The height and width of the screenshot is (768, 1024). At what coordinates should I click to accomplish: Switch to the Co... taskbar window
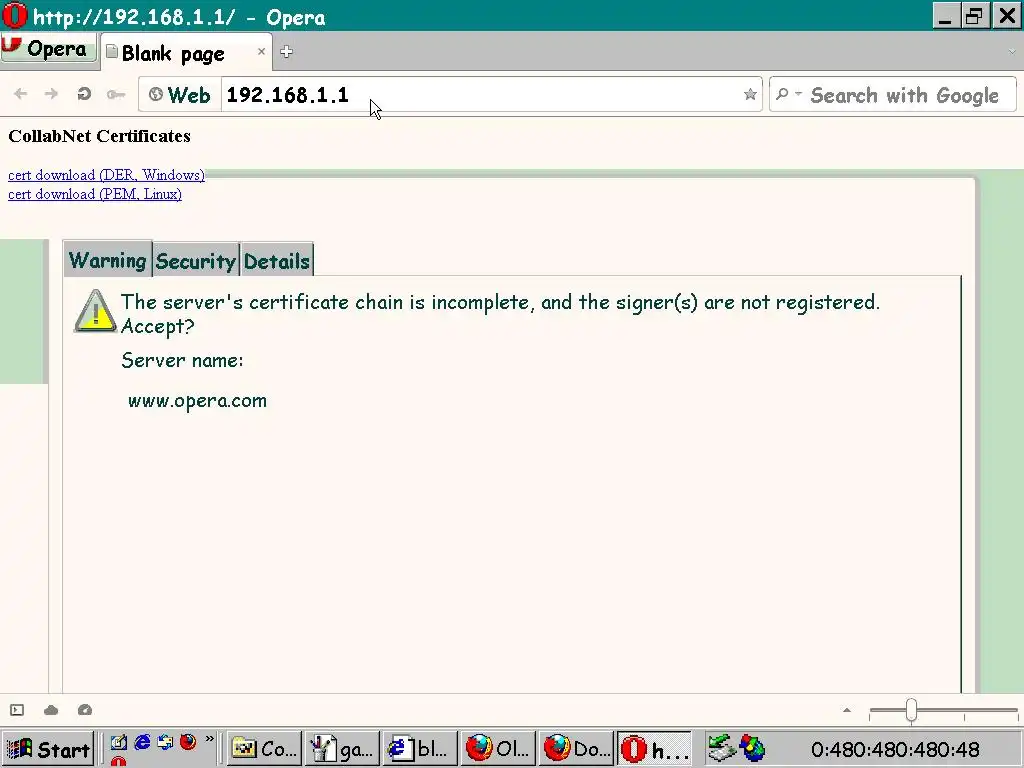tap(264, 748)
